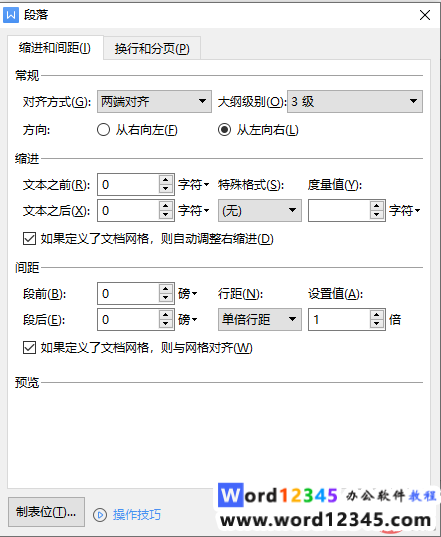Expand the 大纲级别 dropdown showing 3 级
The image size is (441, 537).
click(x=355, y=101)
